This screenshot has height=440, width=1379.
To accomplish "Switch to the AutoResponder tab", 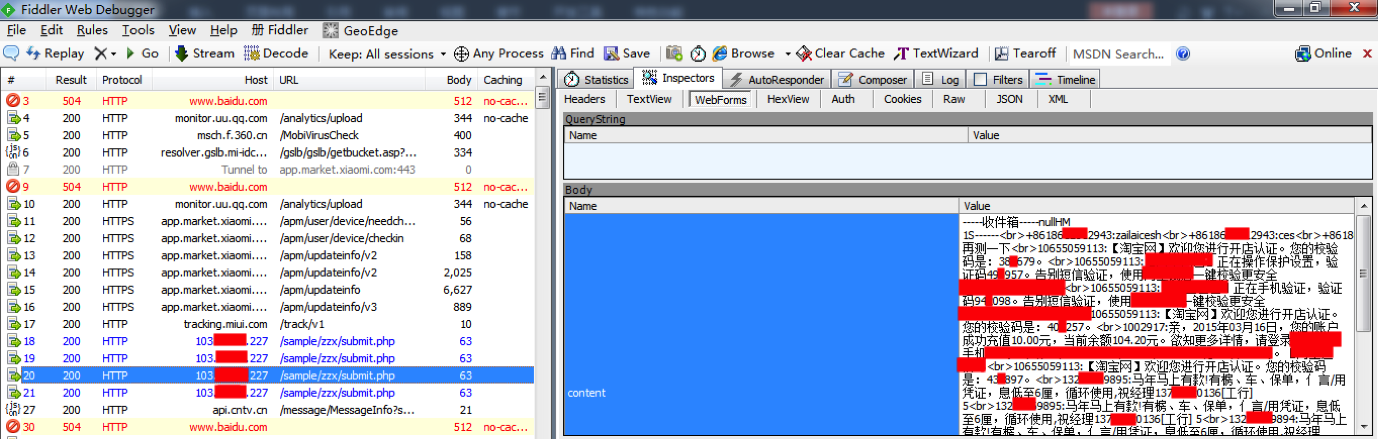I will coord(777,79).
